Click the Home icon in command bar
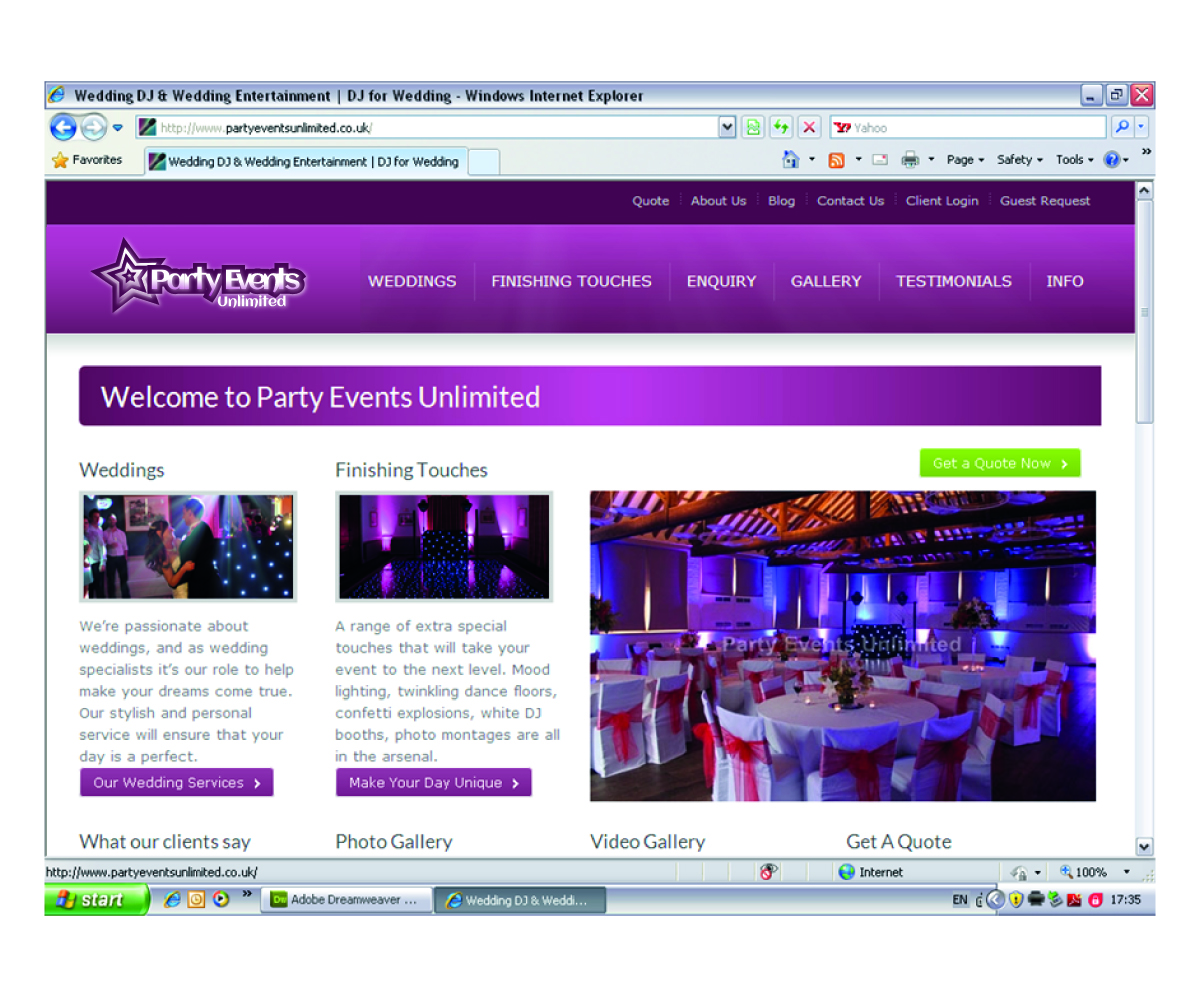1200x1000 pixels. coord(791,160)
